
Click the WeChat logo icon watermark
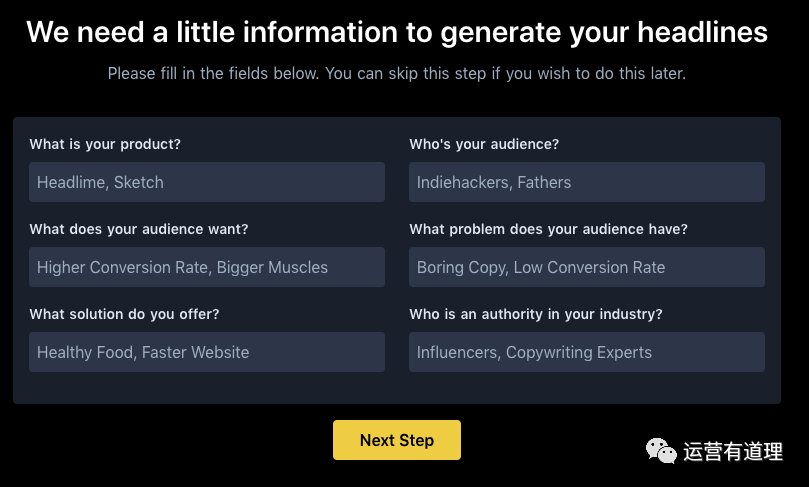(x=661, y=451)
